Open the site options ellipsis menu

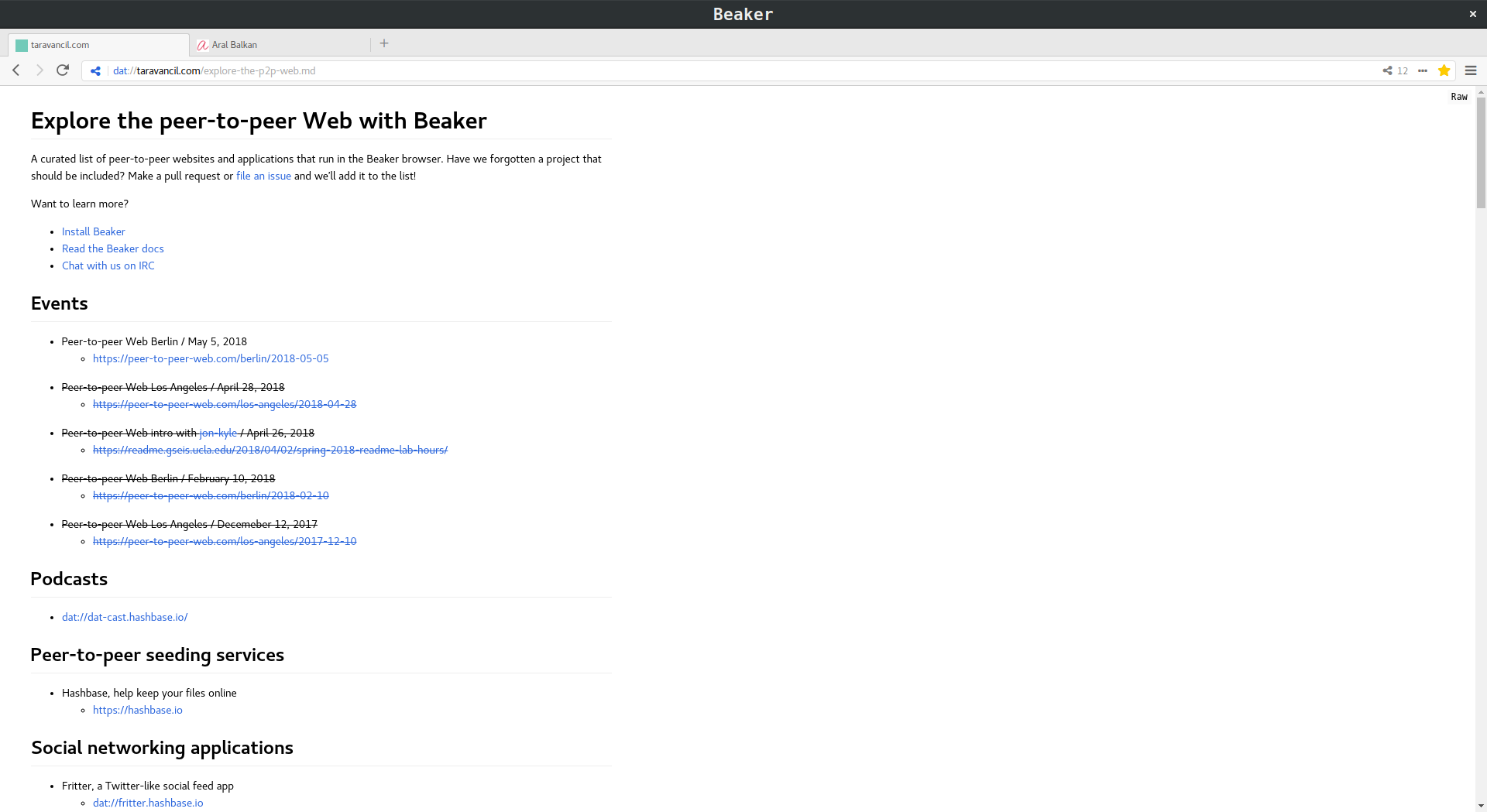coord(1423,70)
